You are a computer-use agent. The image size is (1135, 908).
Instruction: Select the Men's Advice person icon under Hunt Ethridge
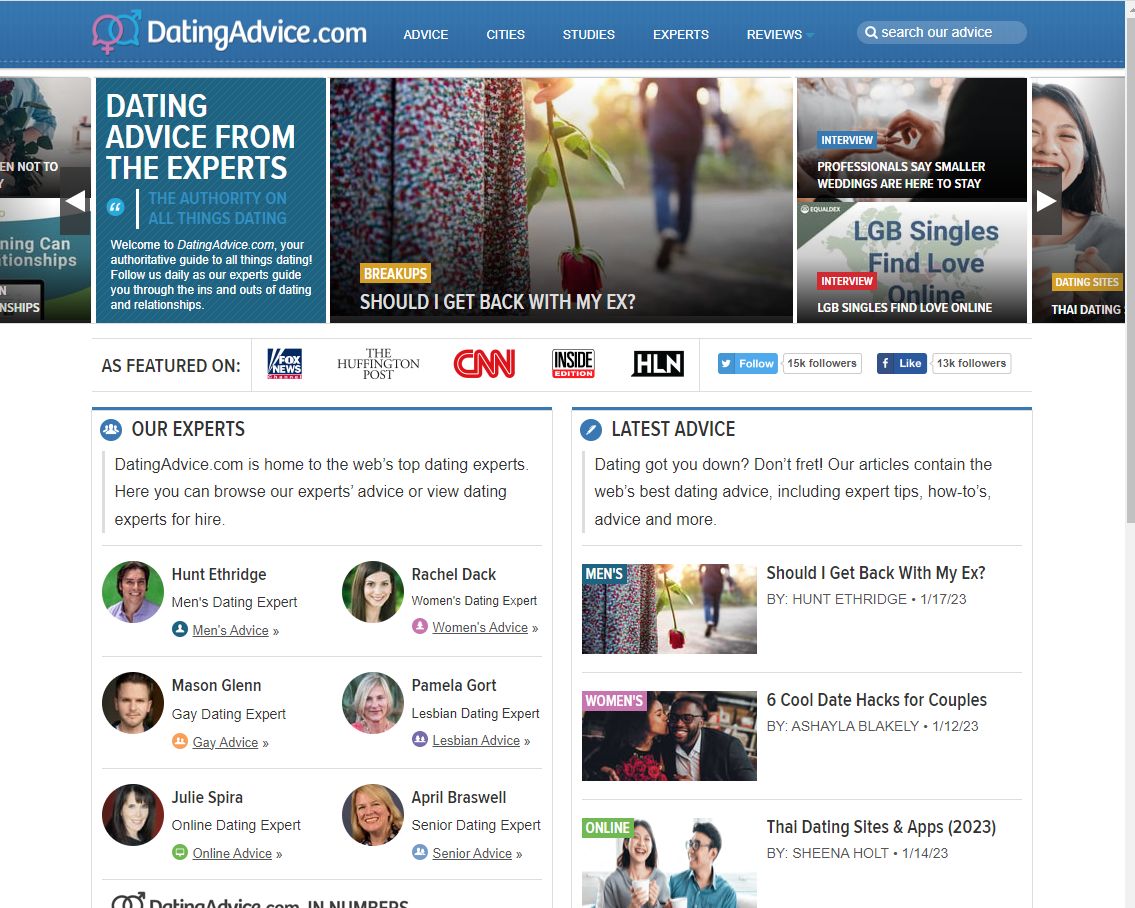click(x=181, y=630)
